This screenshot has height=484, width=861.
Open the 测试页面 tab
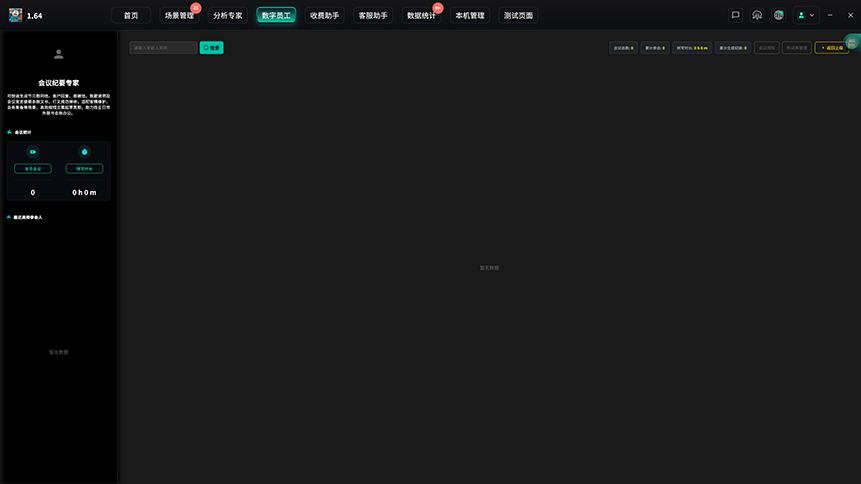coord(518,15)
